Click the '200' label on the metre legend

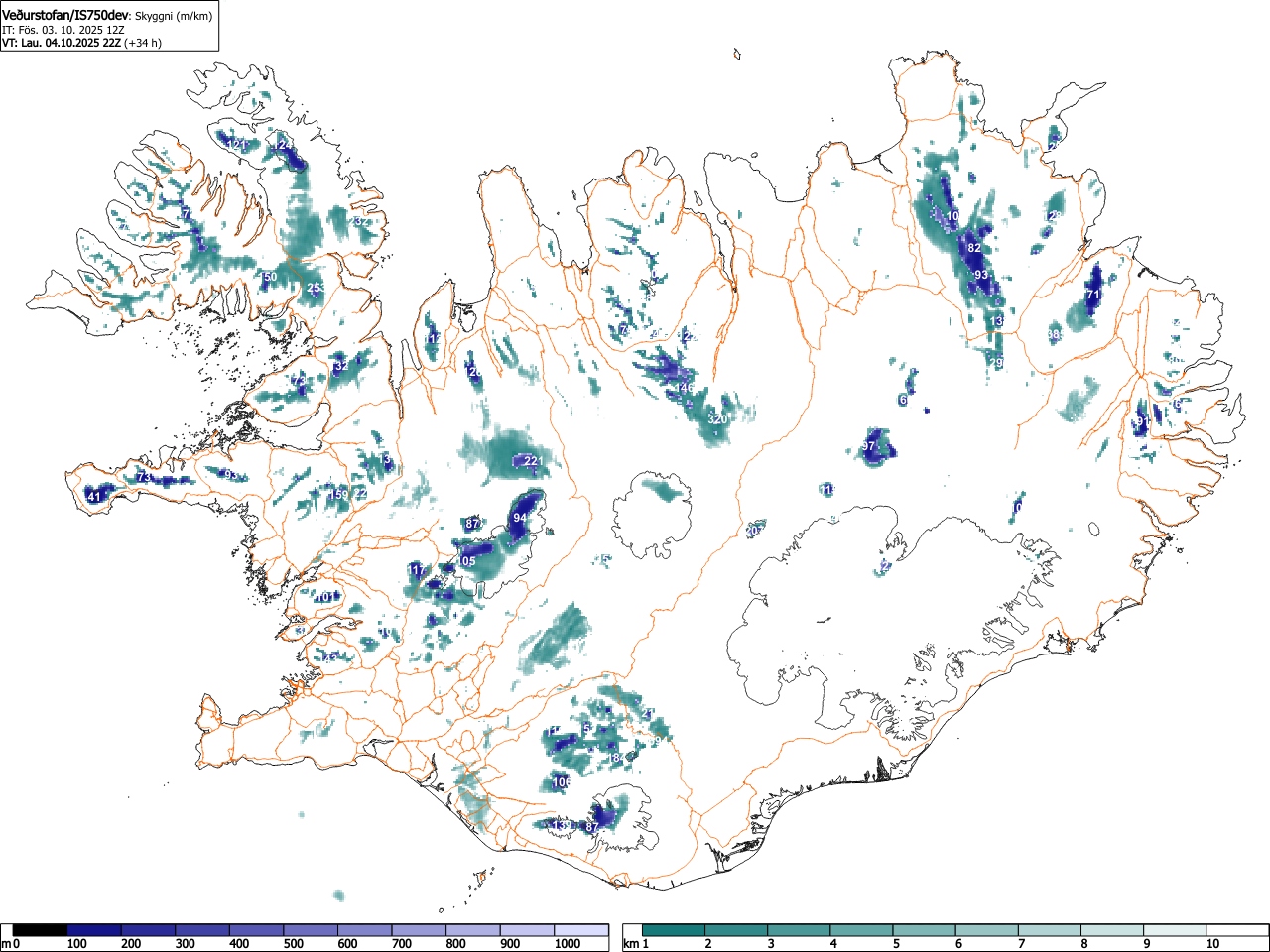pyautogui.click(x=131, y=944)
